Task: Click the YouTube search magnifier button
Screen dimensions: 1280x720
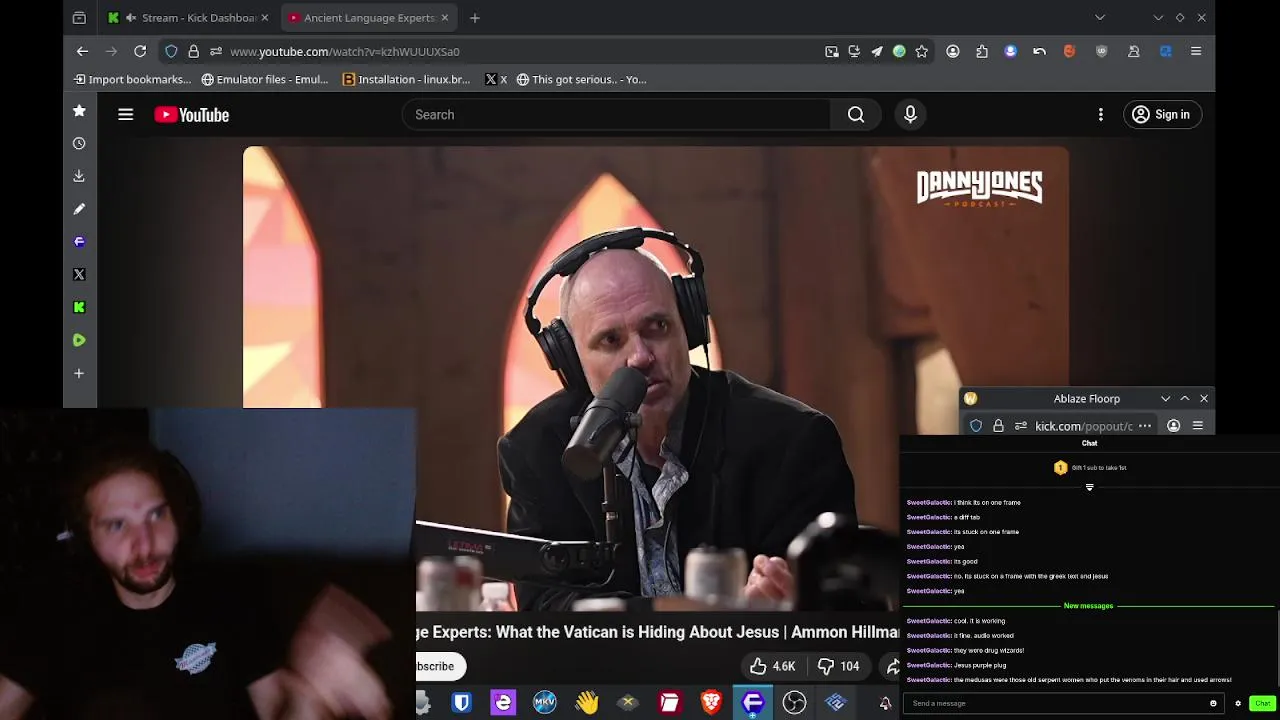Action: coord(856,115)
